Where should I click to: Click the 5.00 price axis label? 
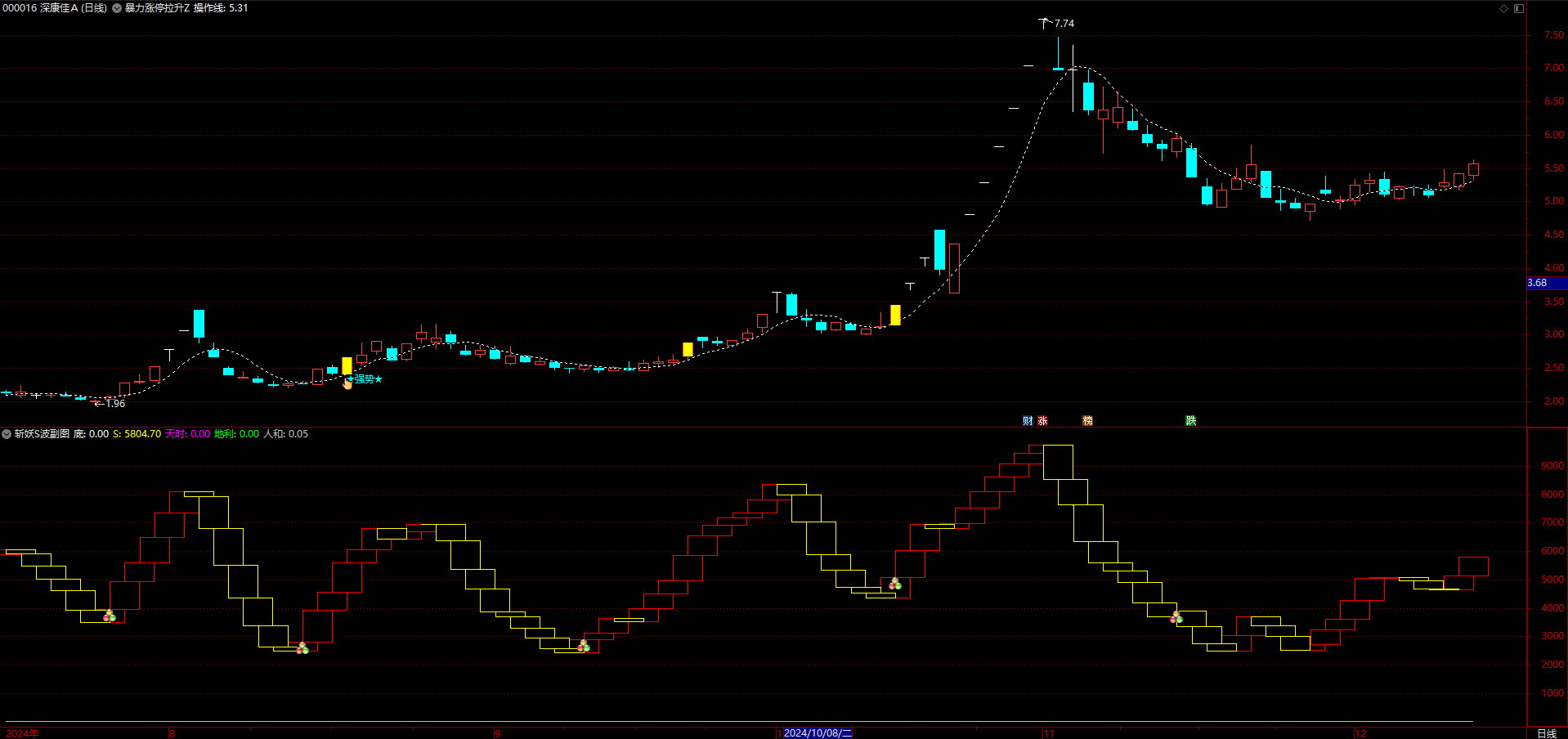point(1554,201)
